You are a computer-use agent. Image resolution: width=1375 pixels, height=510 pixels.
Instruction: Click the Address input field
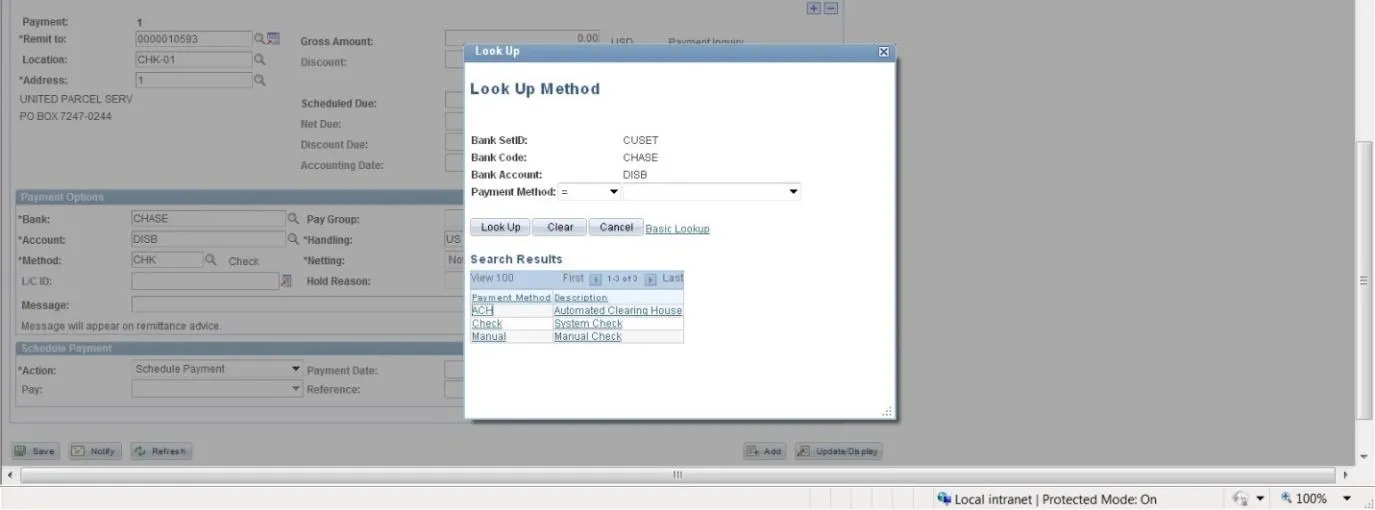[x=192, y=81]
